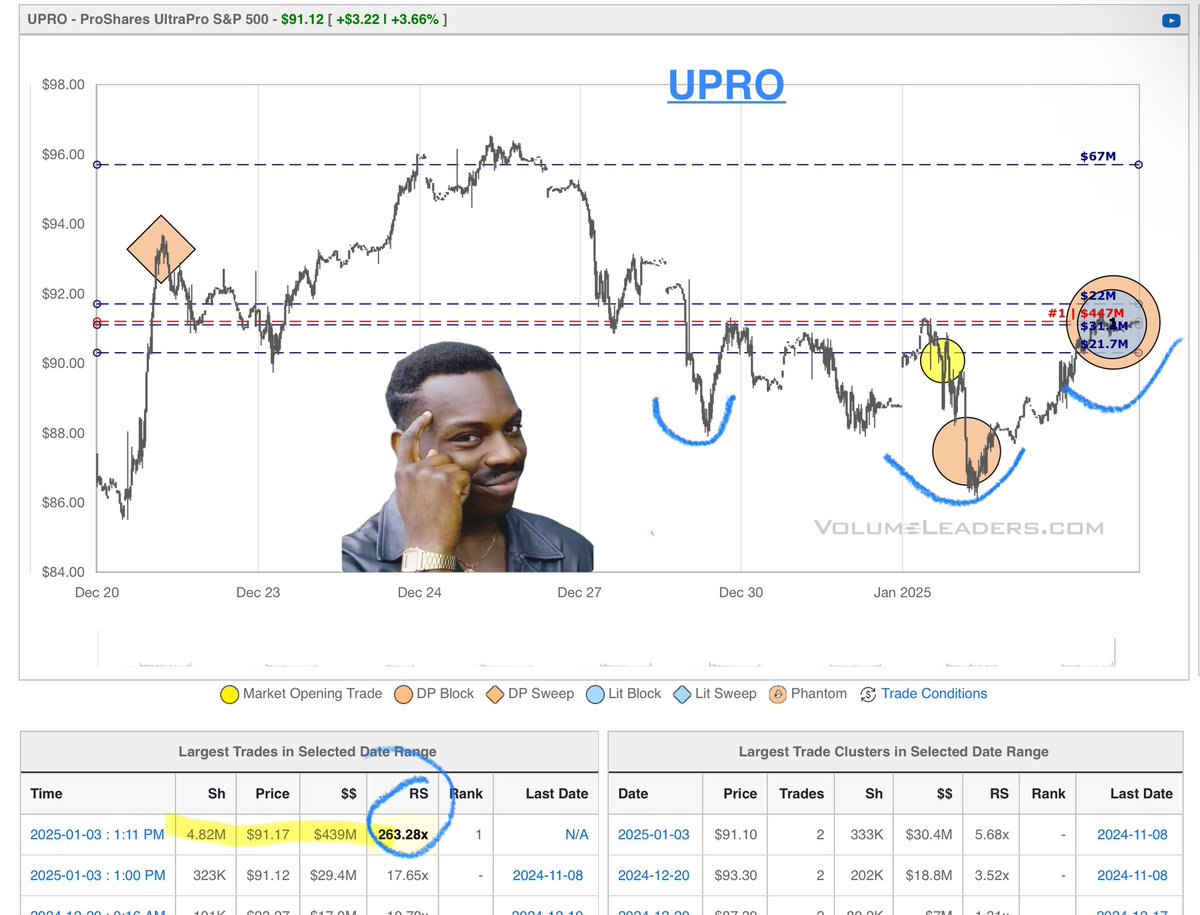This screenshot has height=915, width=1200.
Task: Click the 5.68x cluster RS value
Action: (993, 834)
